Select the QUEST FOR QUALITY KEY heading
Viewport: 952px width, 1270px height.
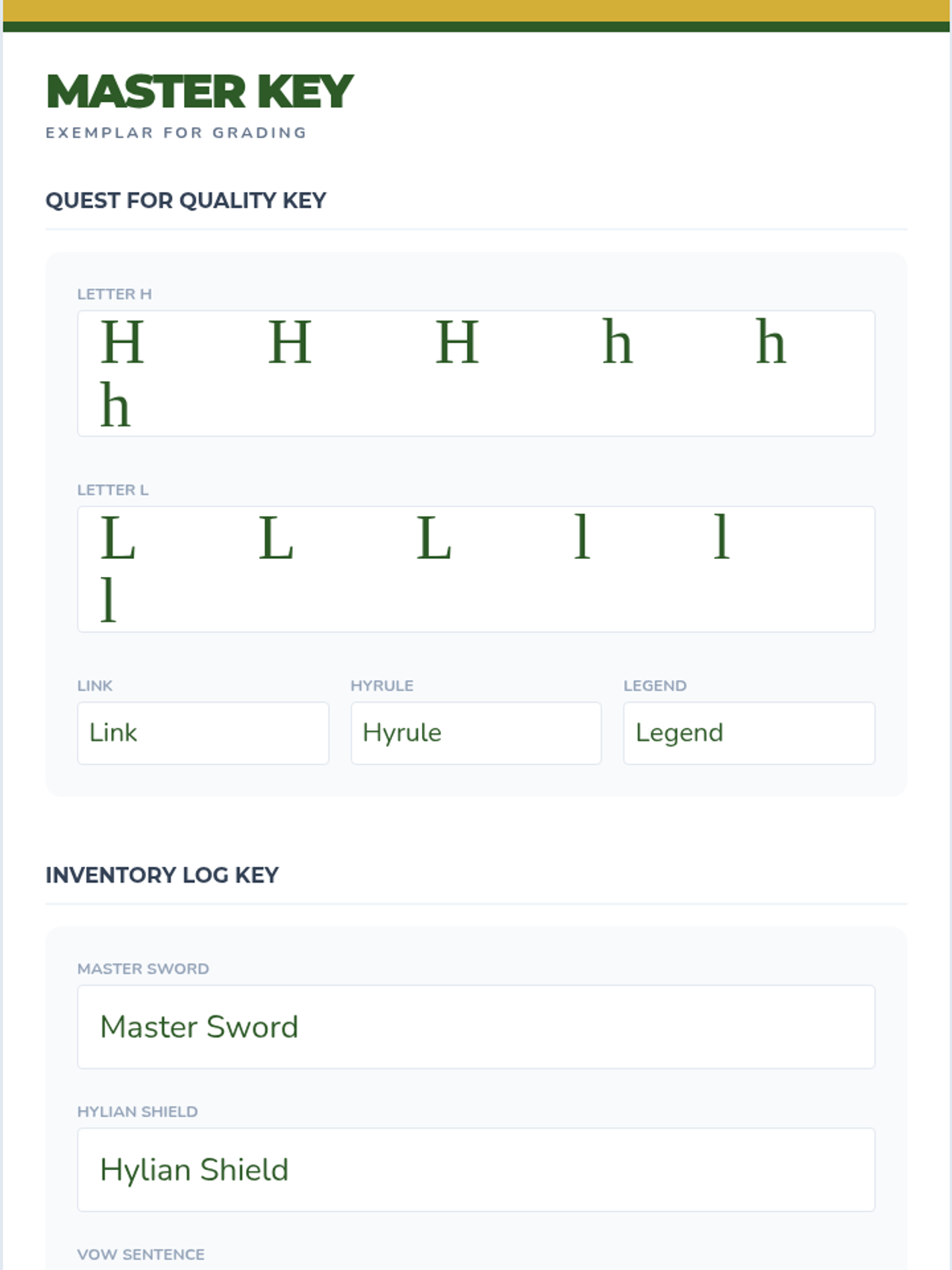pyautogui.click(x=186, y=200)
